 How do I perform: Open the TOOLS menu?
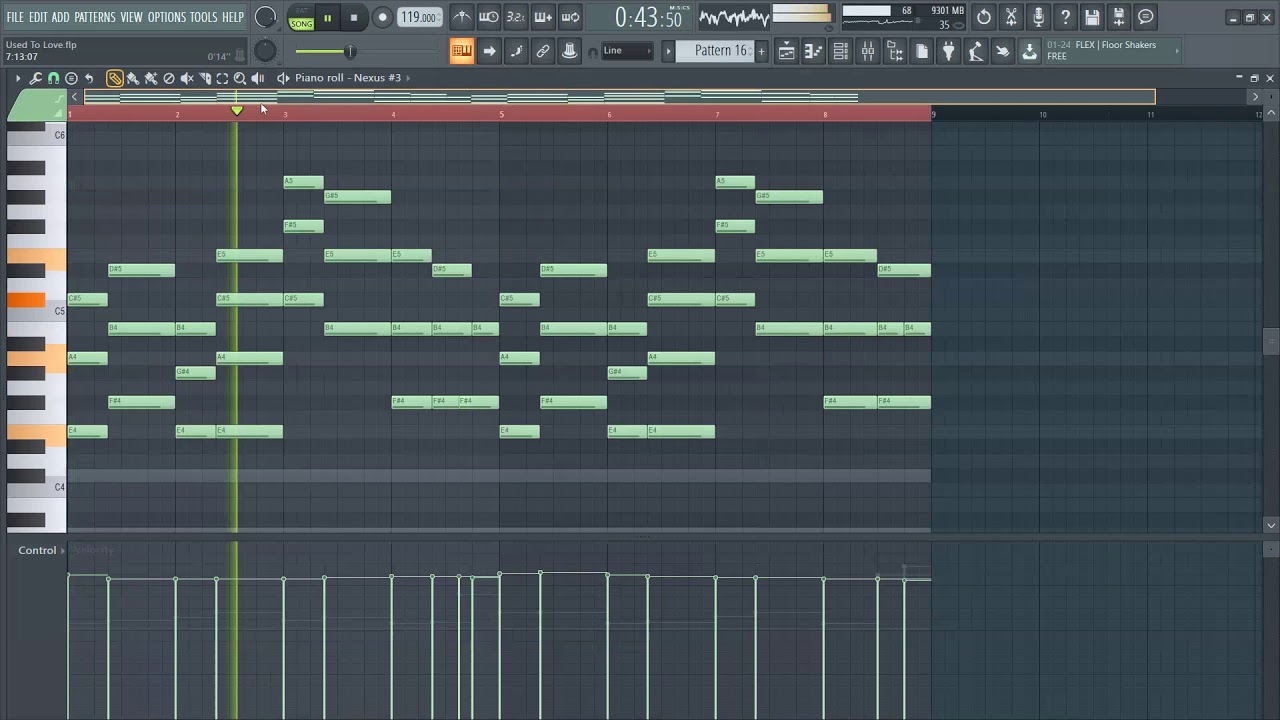tap(204, 17)
